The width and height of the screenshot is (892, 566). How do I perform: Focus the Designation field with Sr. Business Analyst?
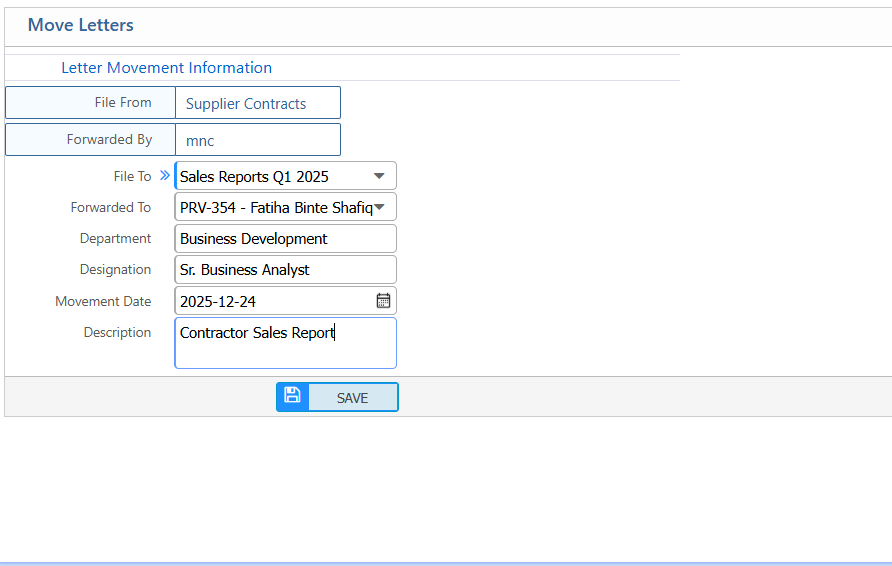tap(285, 270)
